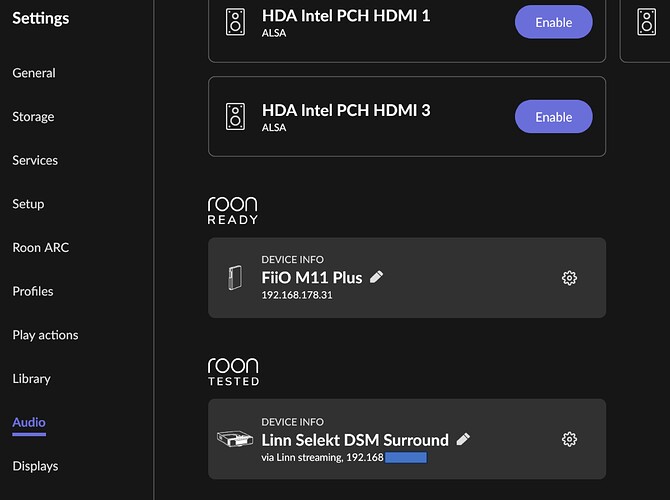Image resolution: width=670 pixels, height=500 pixels.
Task: Click the FiiO M11 Plus device icon
Action: click(x=235, y=278)
